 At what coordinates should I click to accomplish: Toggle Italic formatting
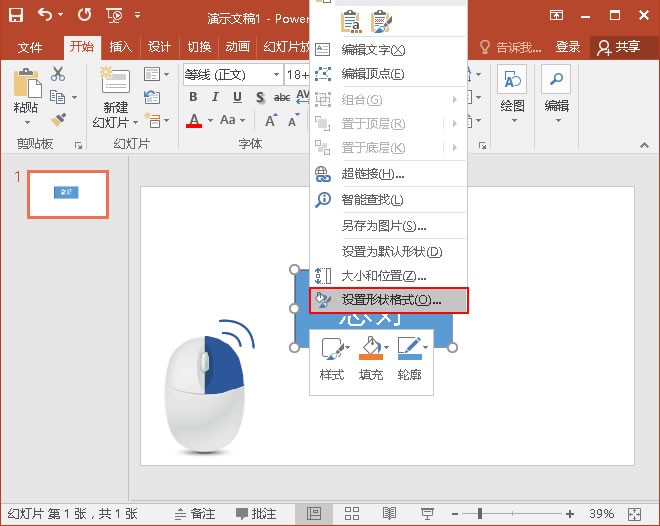point(215,97)
